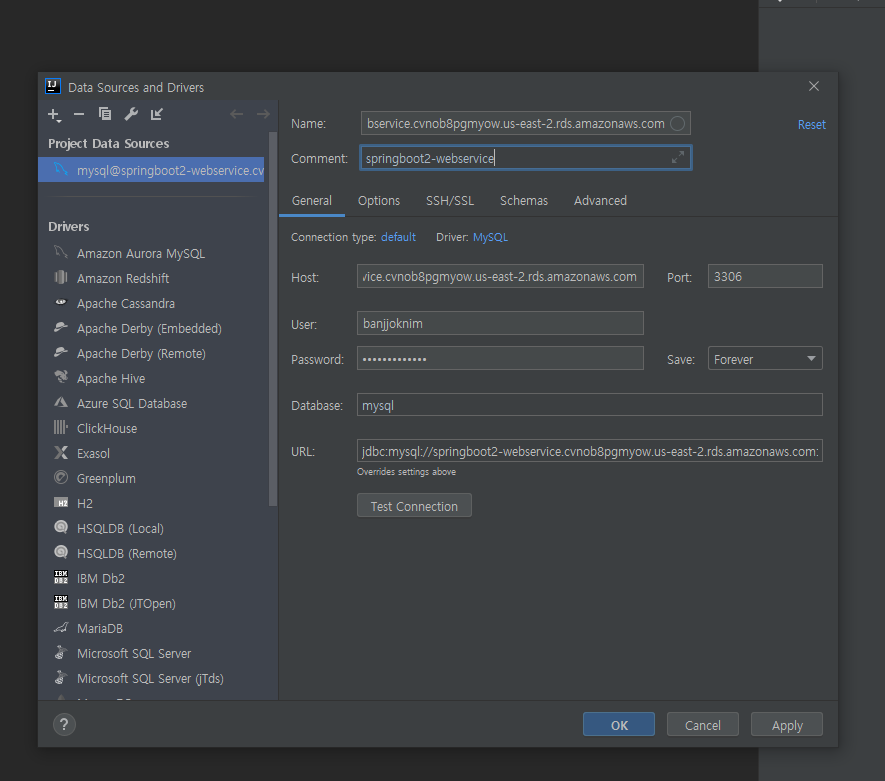
Task: Select IBM Db2 driver
Action: click(x=100, y=578)
